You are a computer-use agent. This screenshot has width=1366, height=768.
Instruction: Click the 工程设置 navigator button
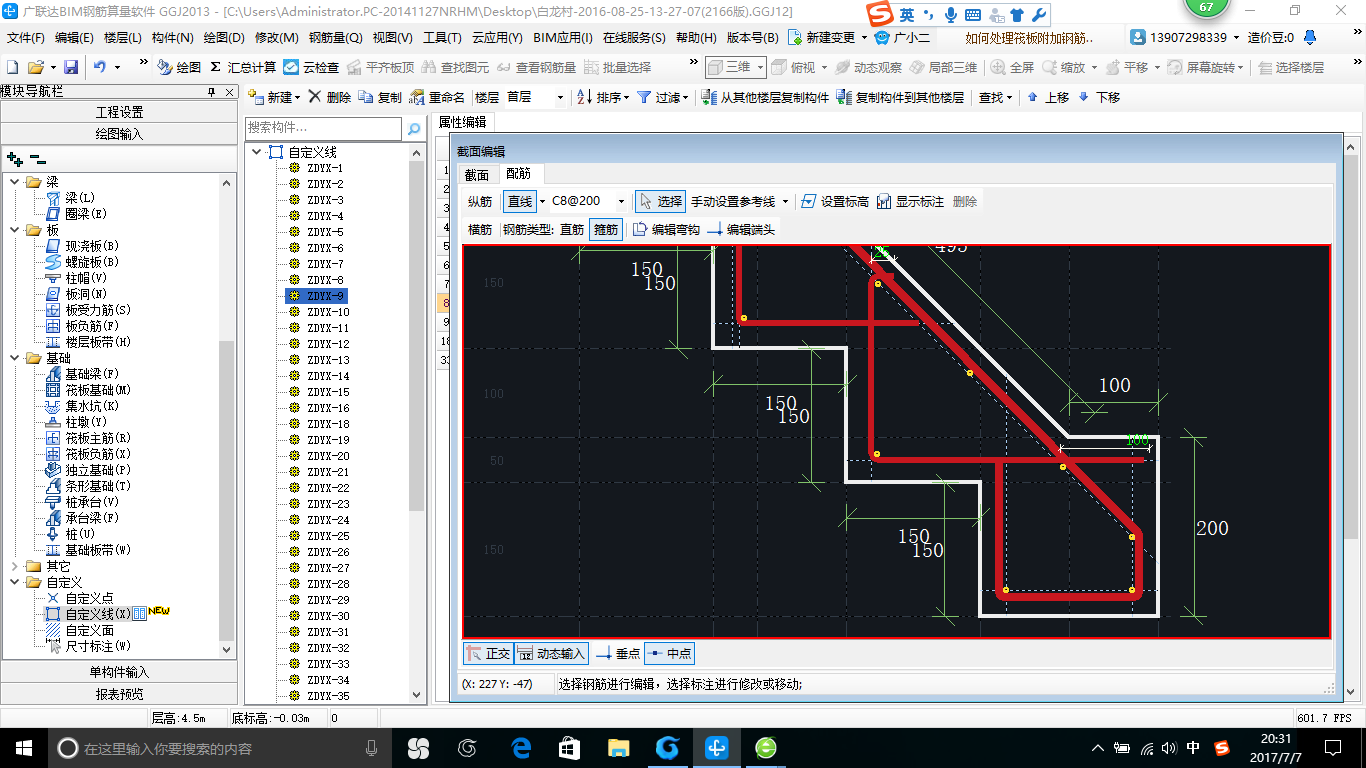pos(119,112)
